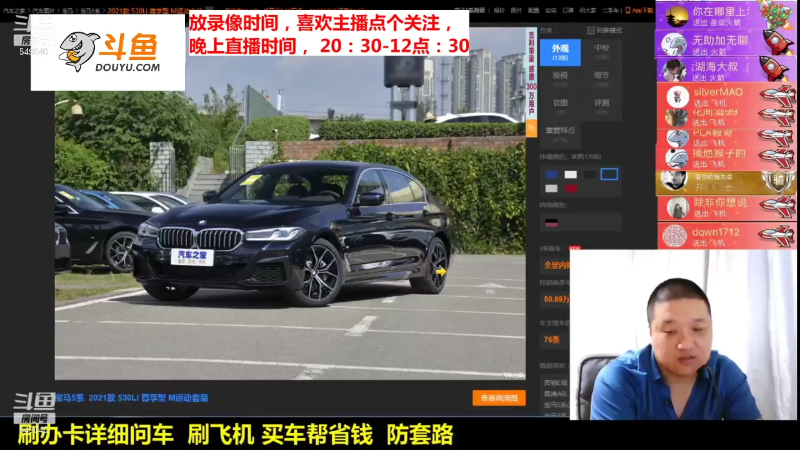Screen dimensions: 800x450
Task: Click the down1712 gift notification avatar
Action: [674, 236]
